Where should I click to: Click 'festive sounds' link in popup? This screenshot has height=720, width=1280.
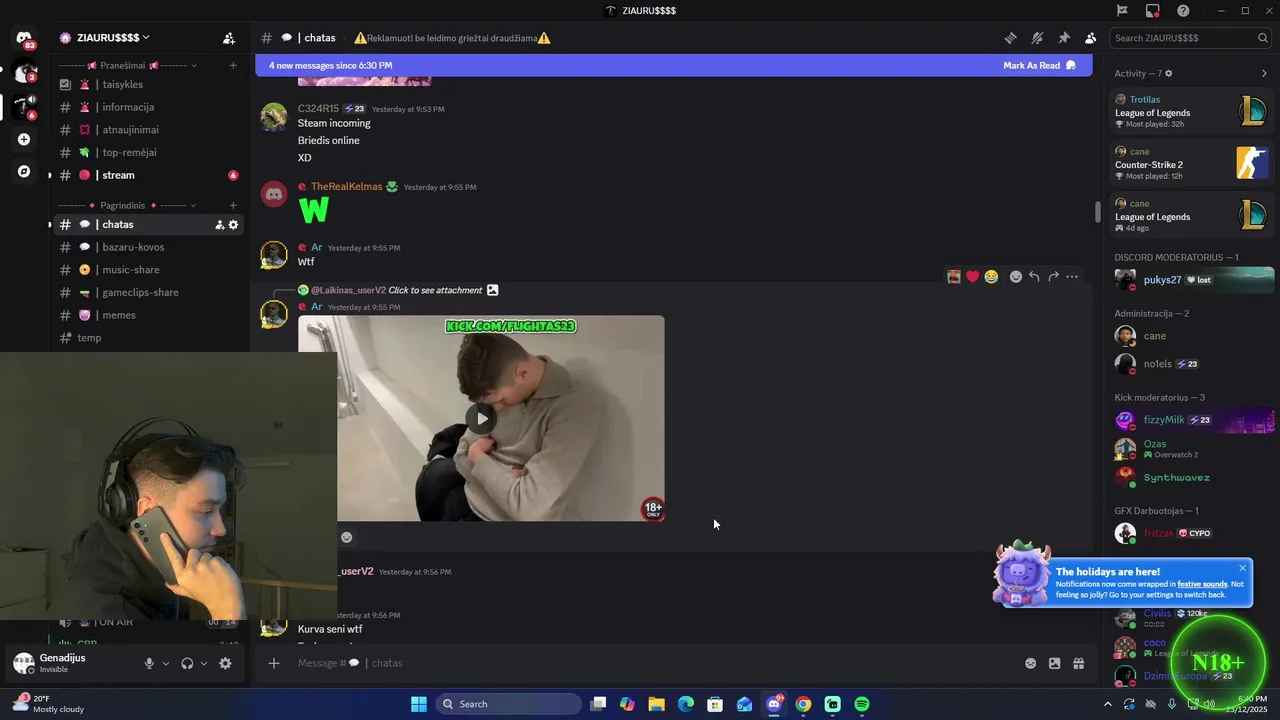coord(1202,584)
